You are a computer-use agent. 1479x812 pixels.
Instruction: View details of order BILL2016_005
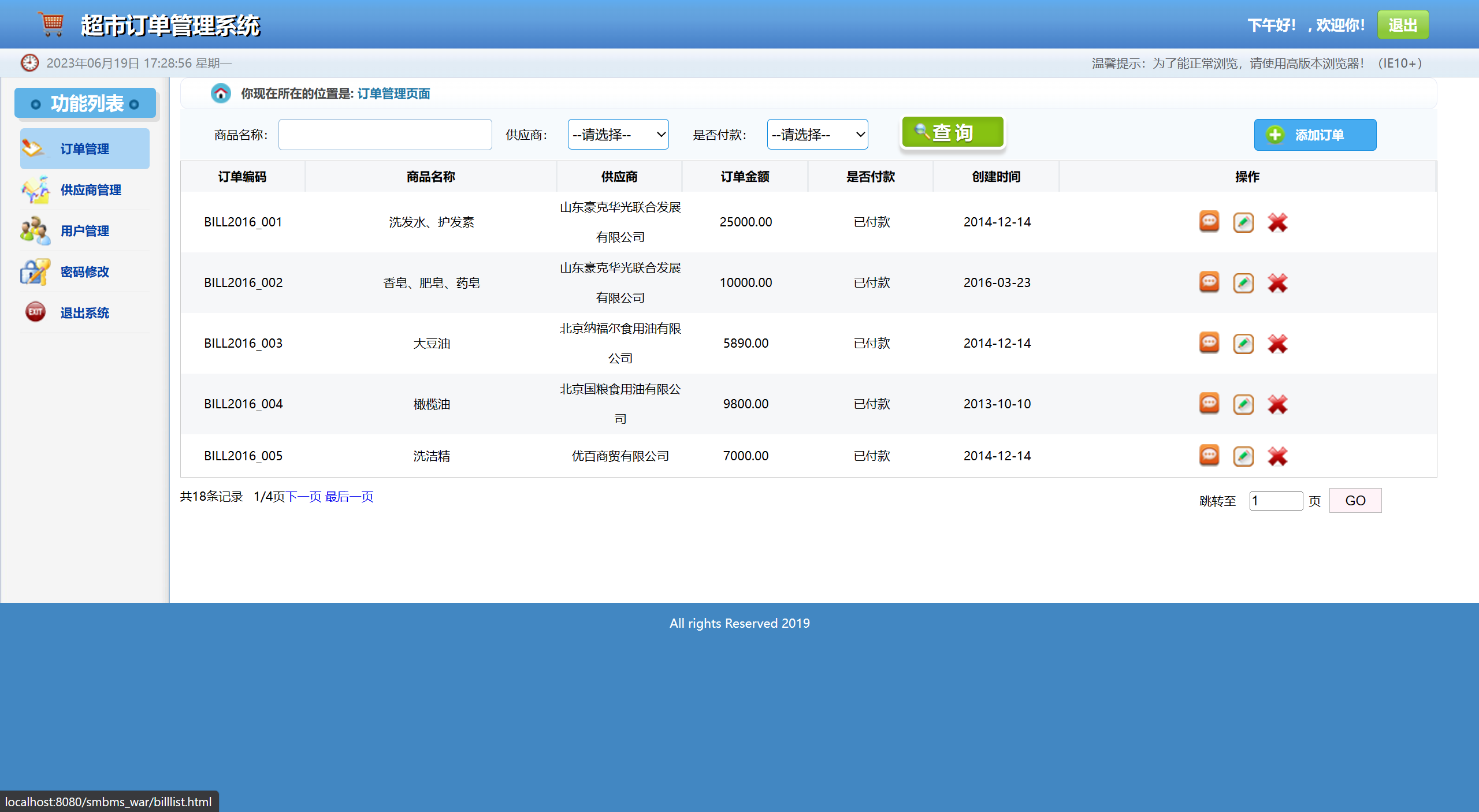click(x=1209, y=456)
